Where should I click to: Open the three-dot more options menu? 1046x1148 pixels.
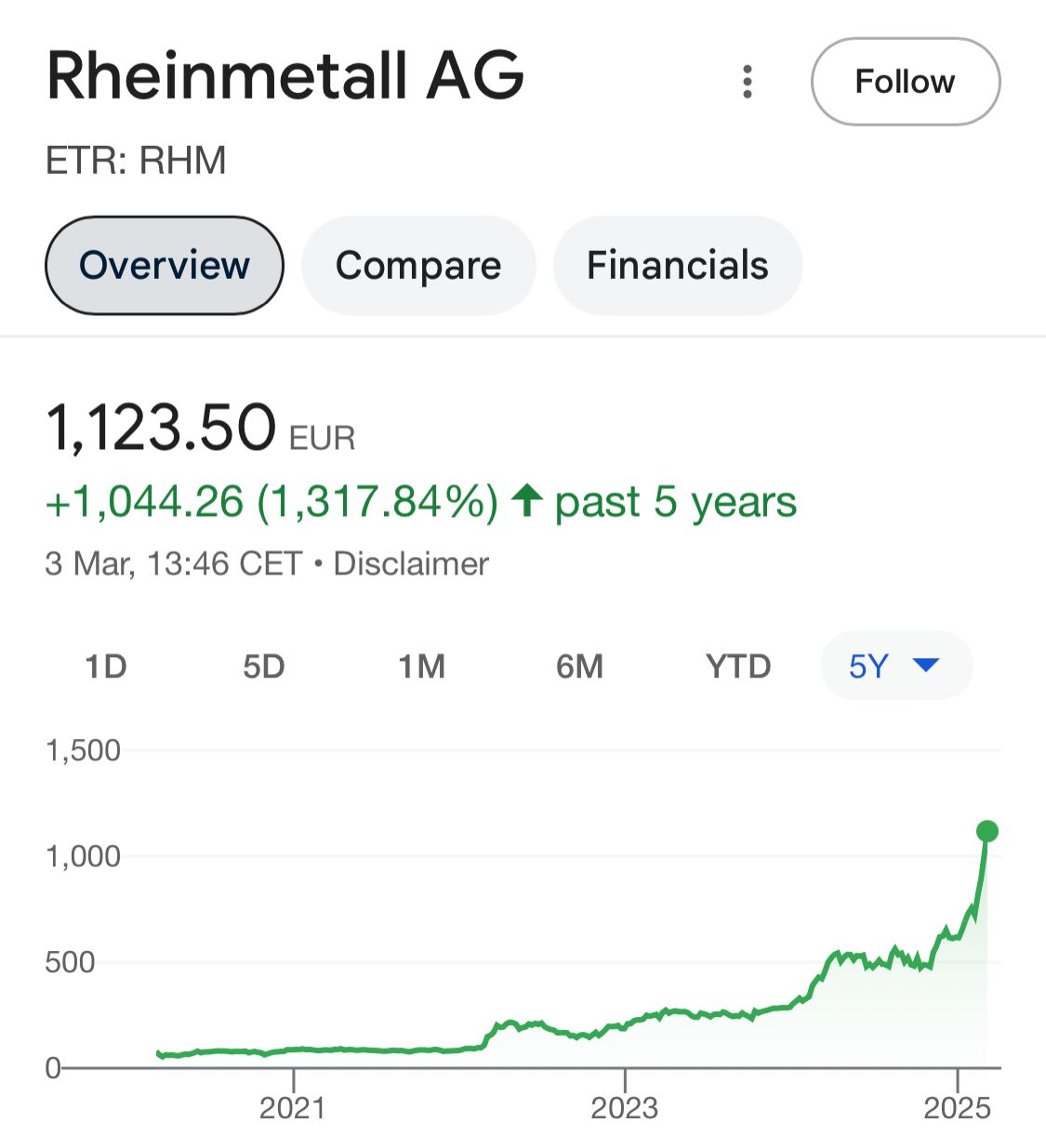click(748, 82)
